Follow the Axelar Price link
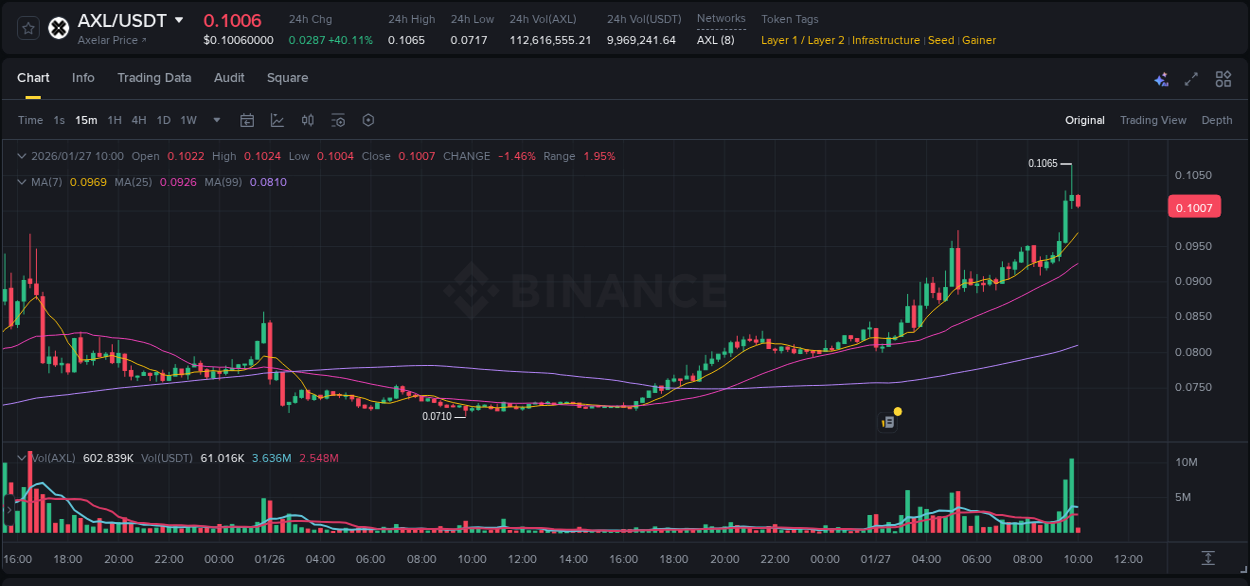The width and height of the screenshot is (1250, 586). click(x=107, y=40)
